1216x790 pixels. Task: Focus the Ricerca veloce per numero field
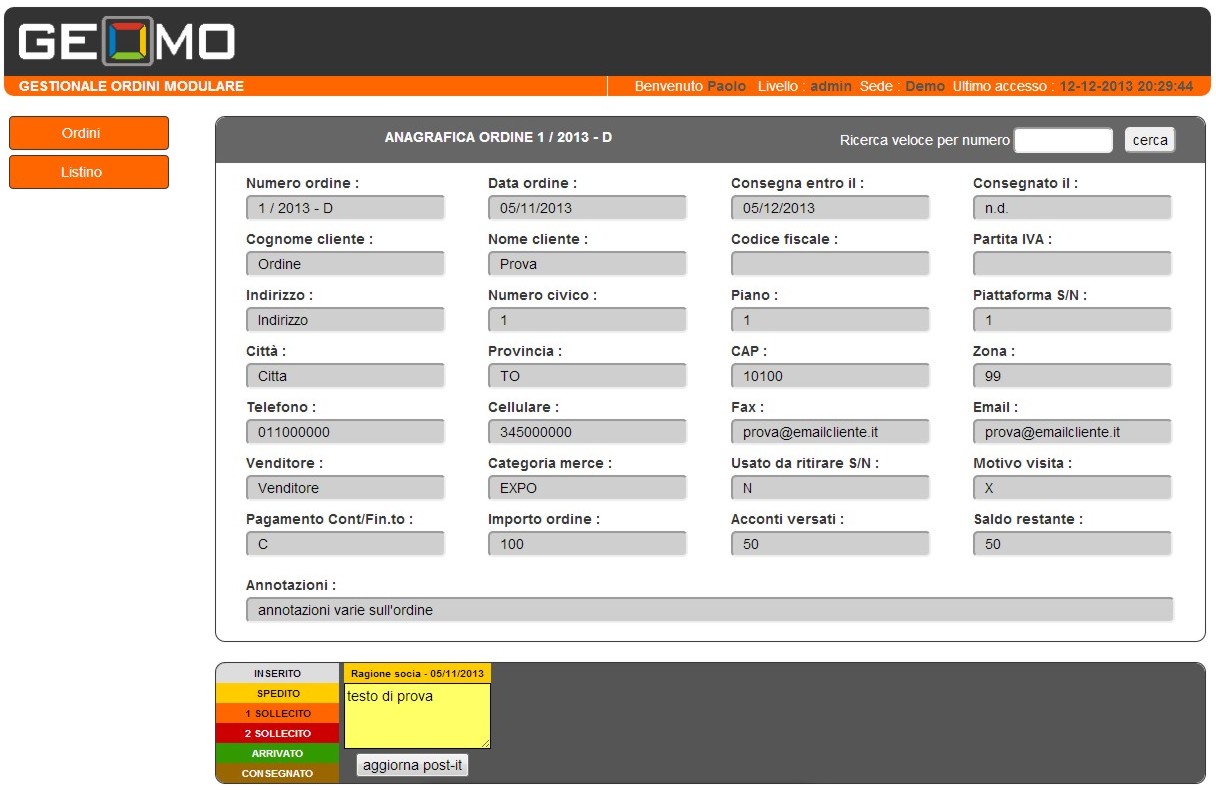[1063, 140]
